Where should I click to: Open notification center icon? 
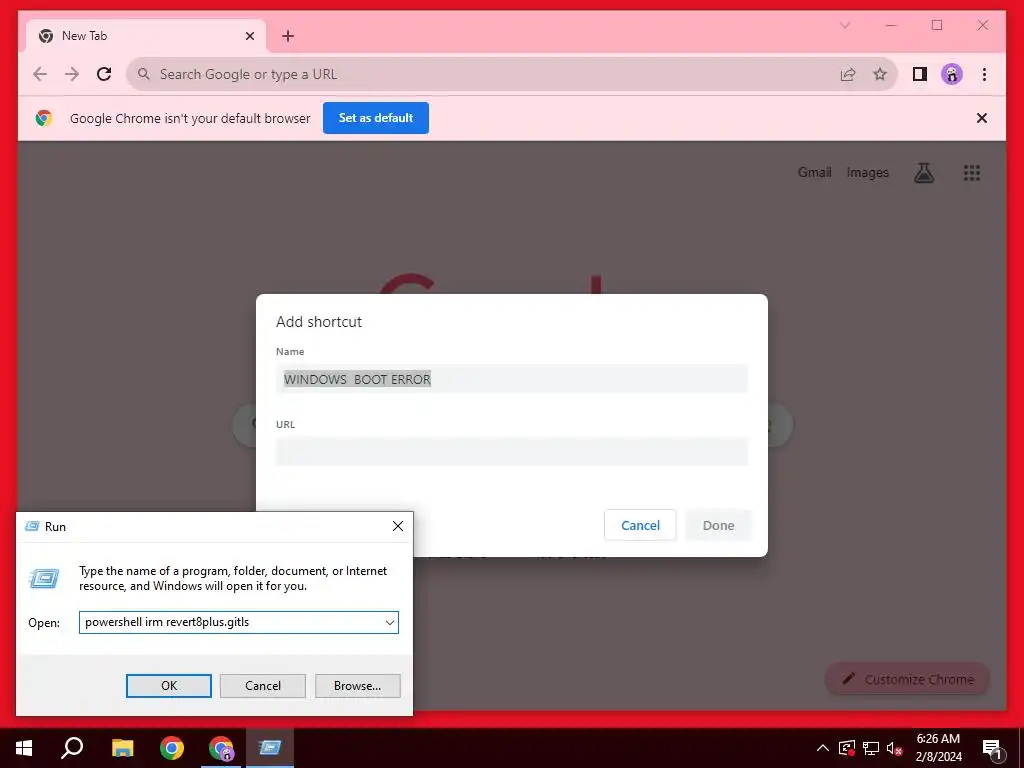[x=993, y=748]
